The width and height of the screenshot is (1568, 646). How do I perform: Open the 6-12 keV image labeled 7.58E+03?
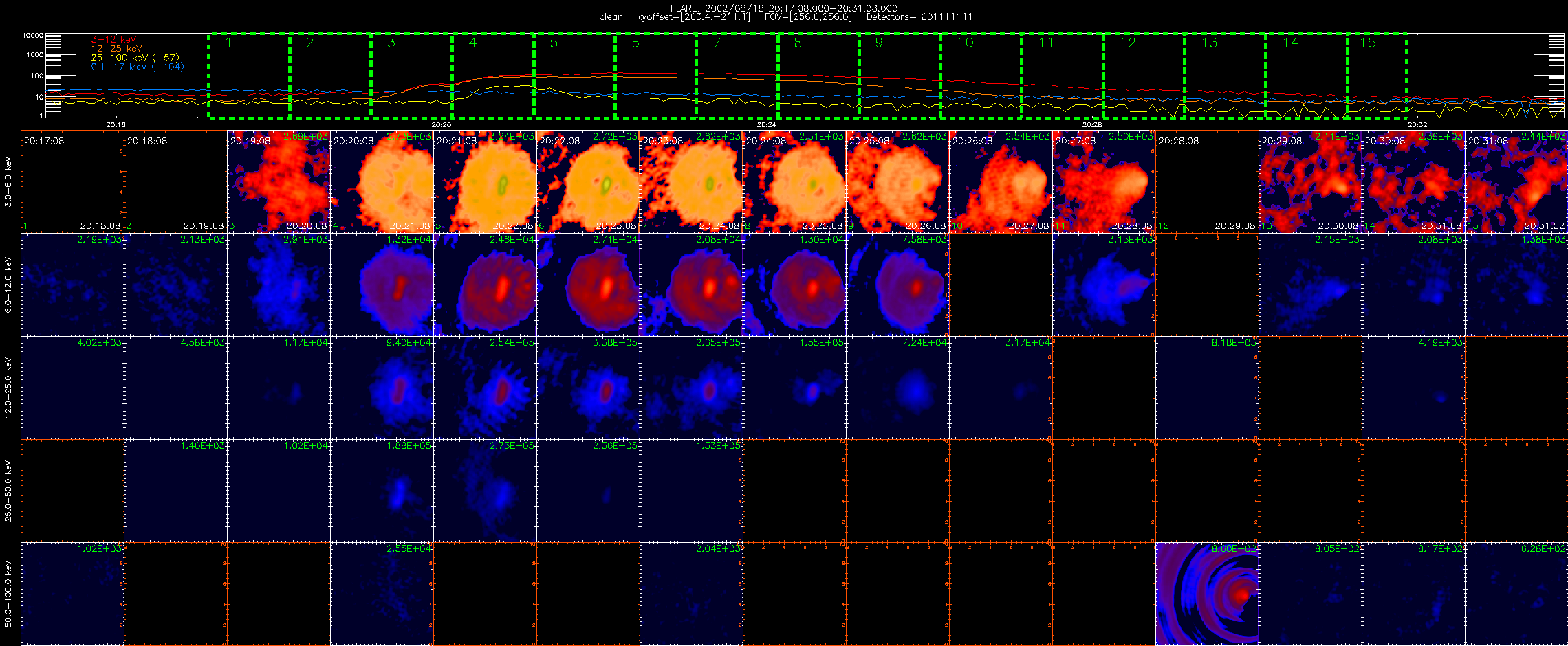coord(897,285)
